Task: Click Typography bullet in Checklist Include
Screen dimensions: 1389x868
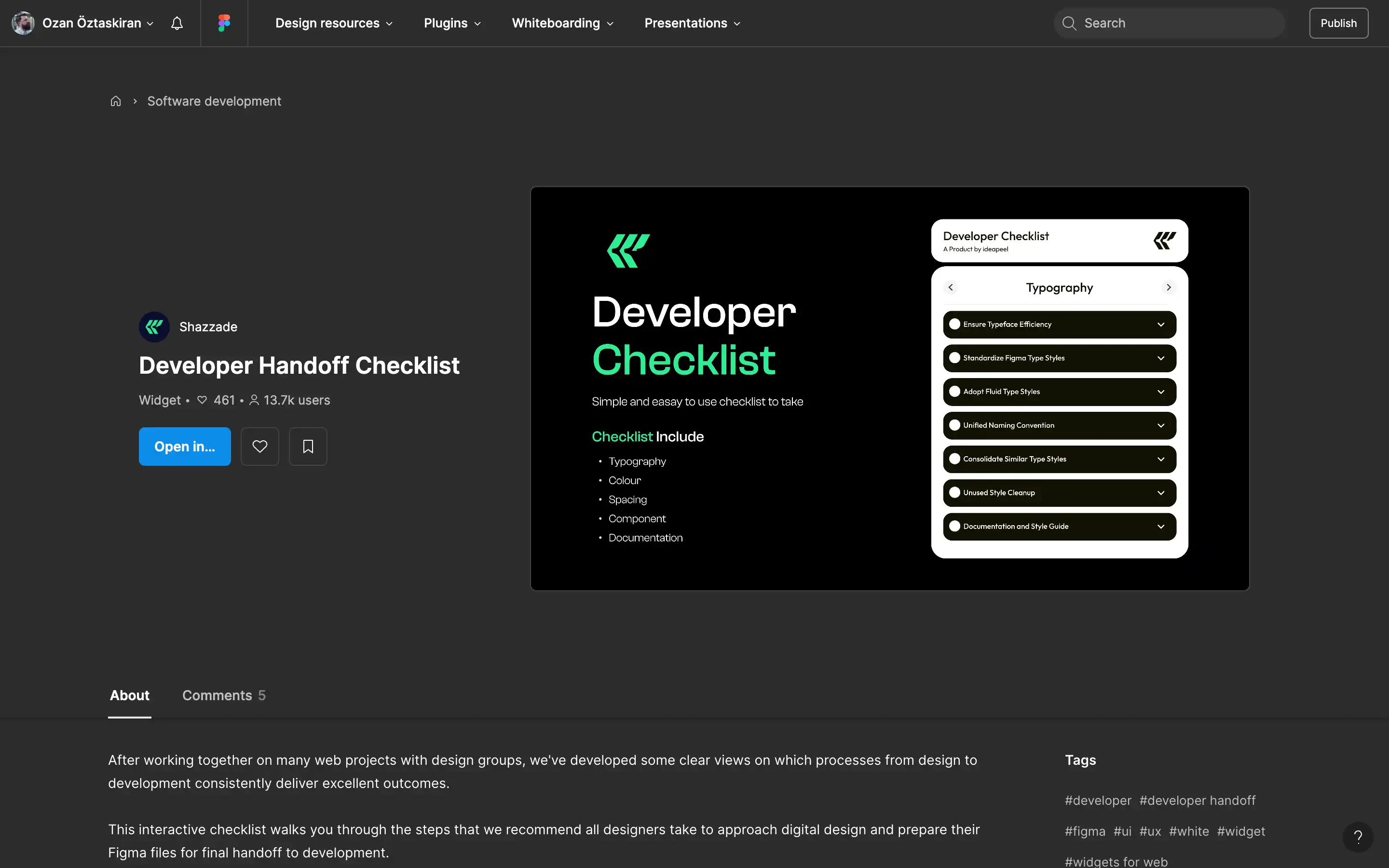Action: coord(637,461)
